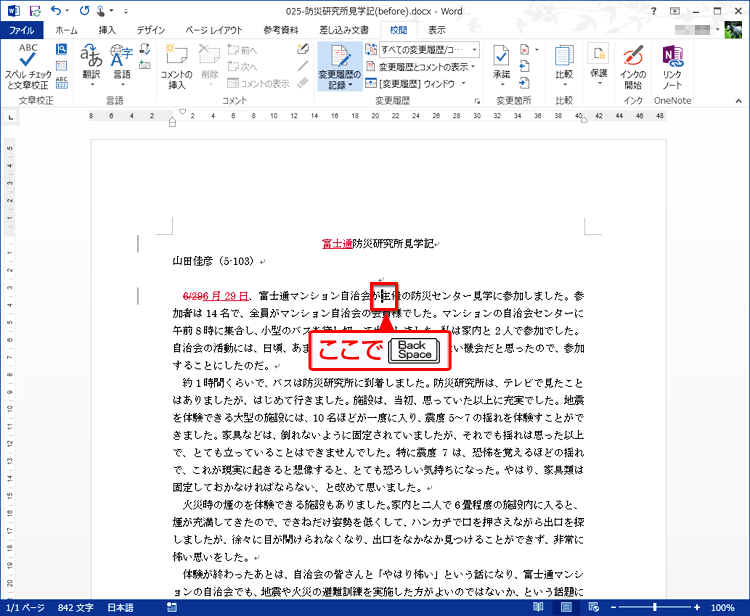Open 変更履歴 group dialog launcher

click(x=477, y=101)
